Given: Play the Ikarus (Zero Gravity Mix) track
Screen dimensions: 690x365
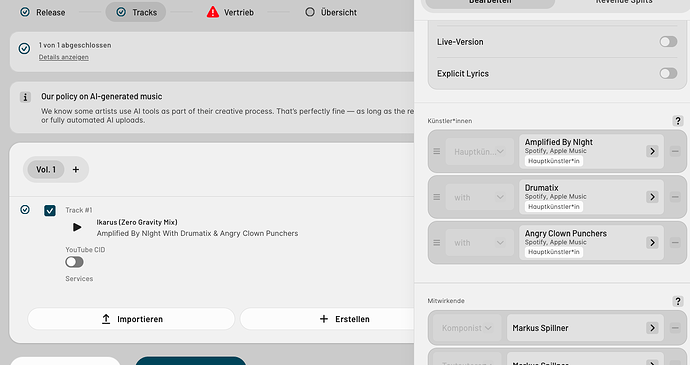Looking at the screenshot, I should click(x=77, y=227).
